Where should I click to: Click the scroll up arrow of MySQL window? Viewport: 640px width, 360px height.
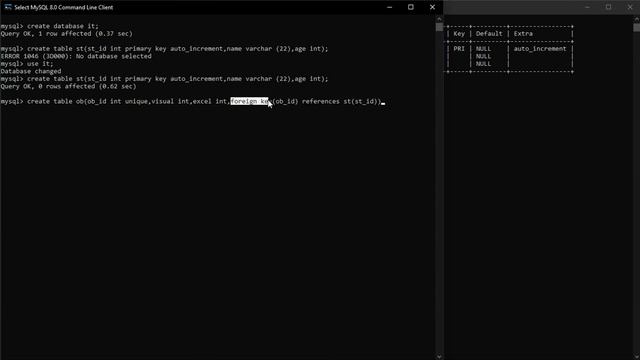[439, 19]
